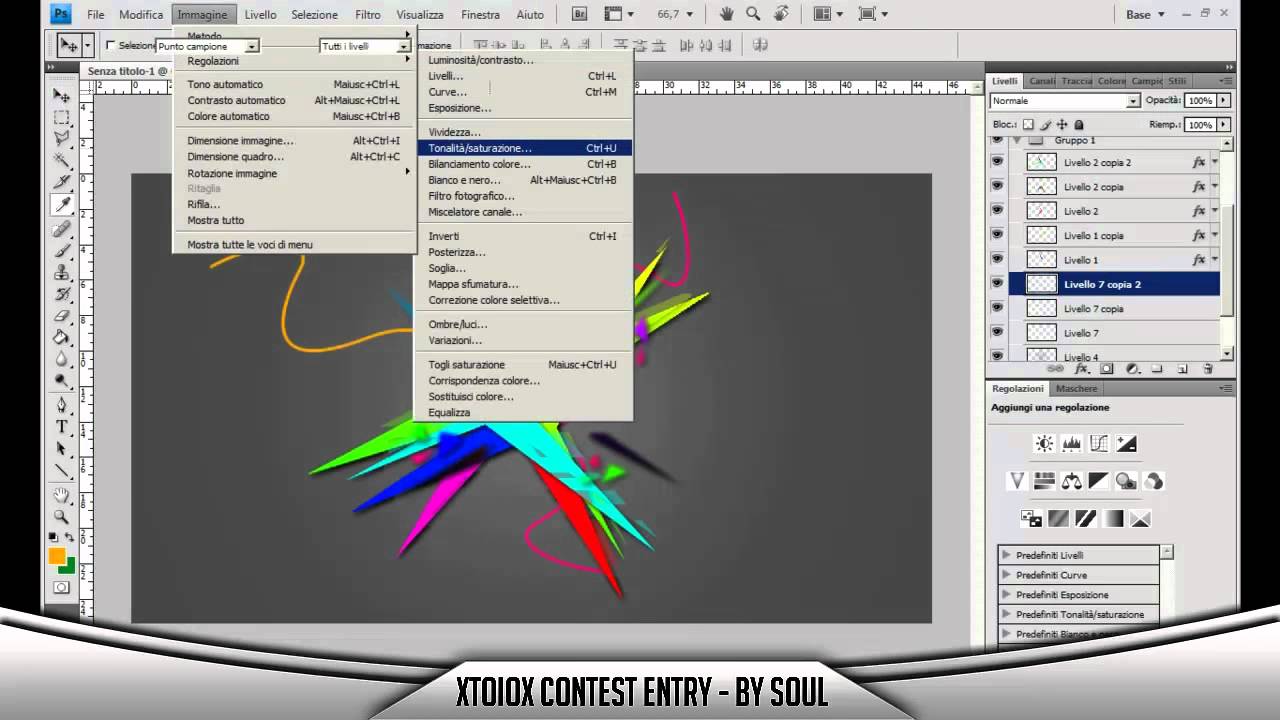This screenshot has height=720, width=1280.
Task: Open the Riemp. fill slider arrow
Action: pos(1223,125)
